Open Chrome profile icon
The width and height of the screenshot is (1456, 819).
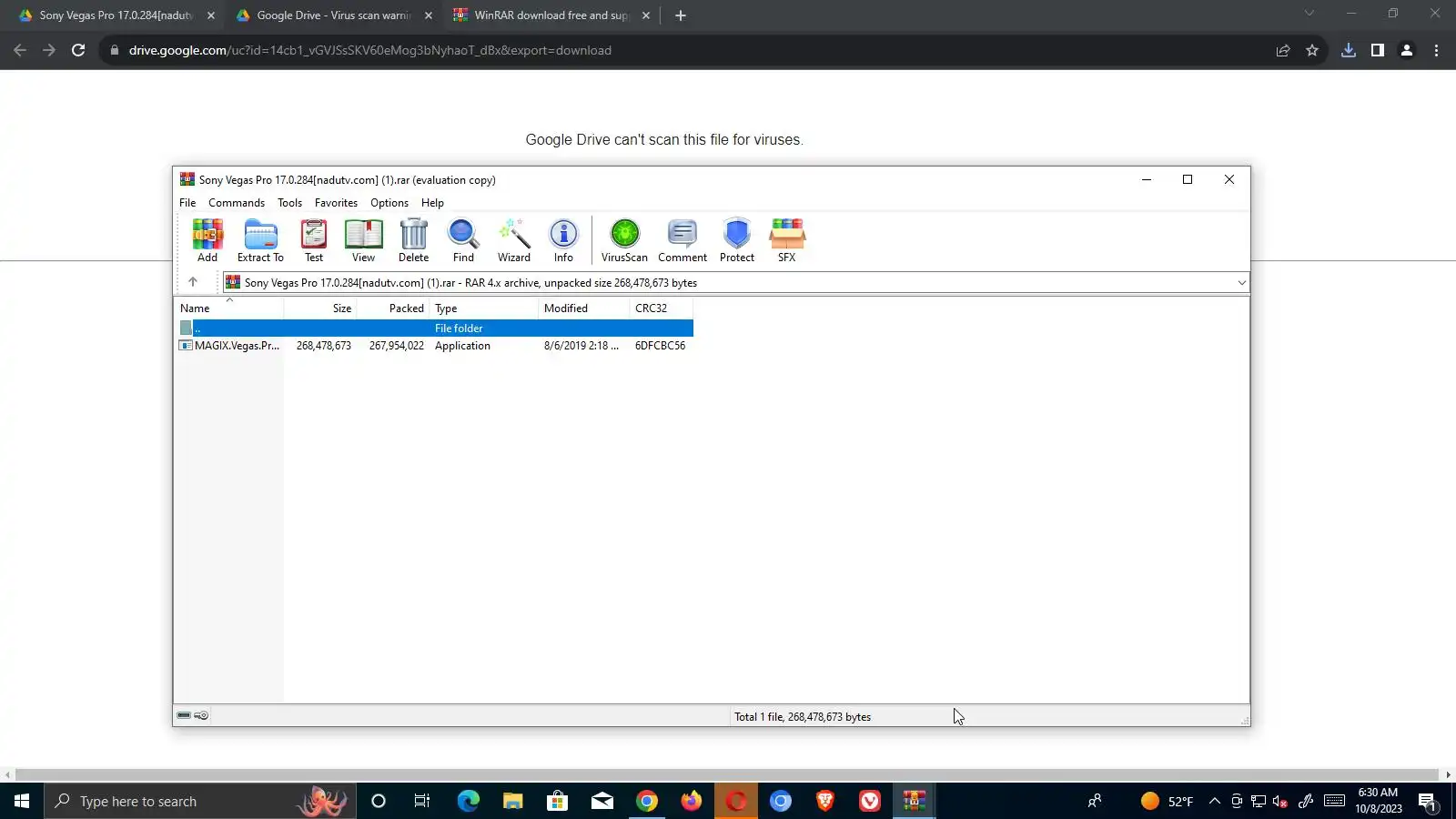coord(1407,50)
